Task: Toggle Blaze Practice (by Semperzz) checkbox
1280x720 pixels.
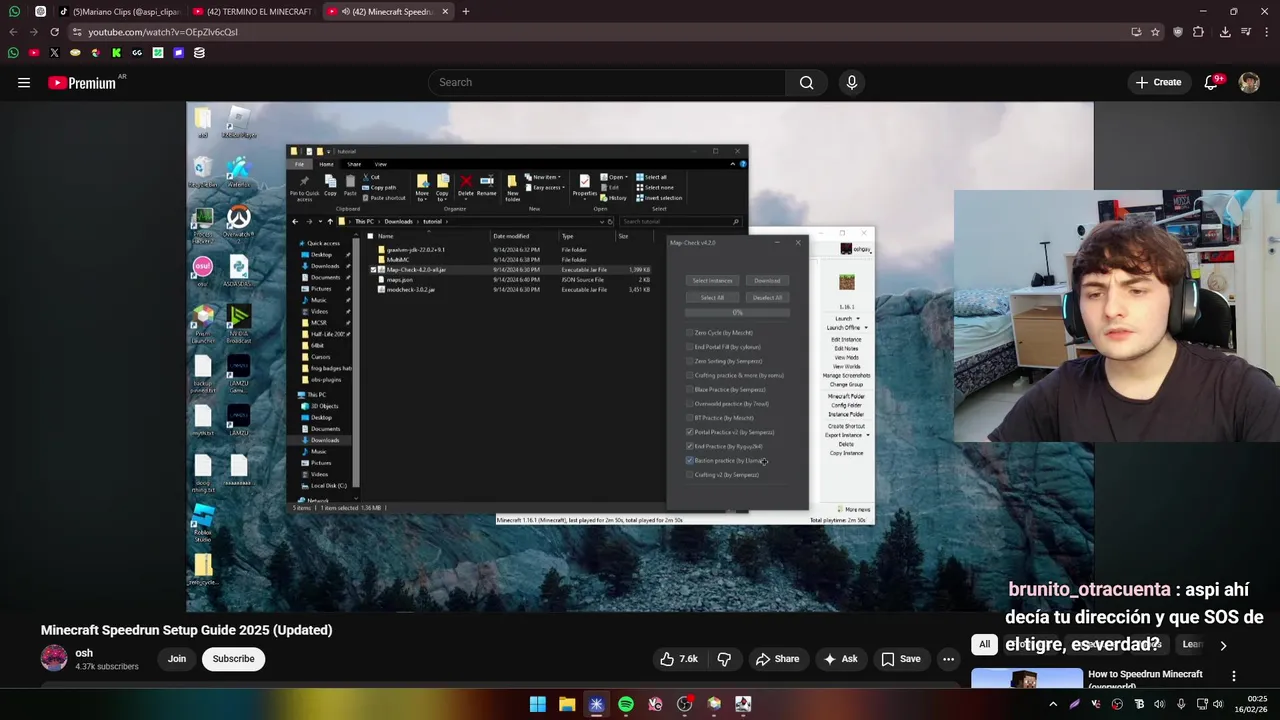Action: (690, 390)
